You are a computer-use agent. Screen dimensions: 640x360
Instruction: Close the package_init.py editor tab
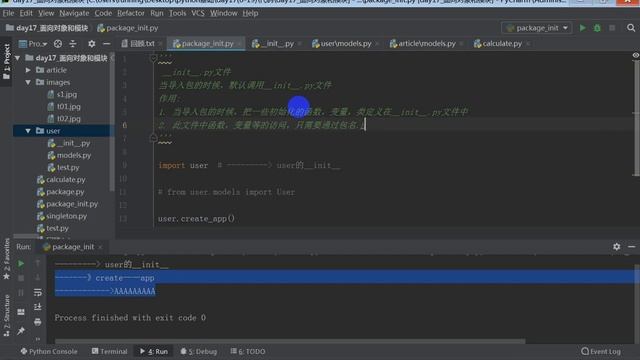240,44
